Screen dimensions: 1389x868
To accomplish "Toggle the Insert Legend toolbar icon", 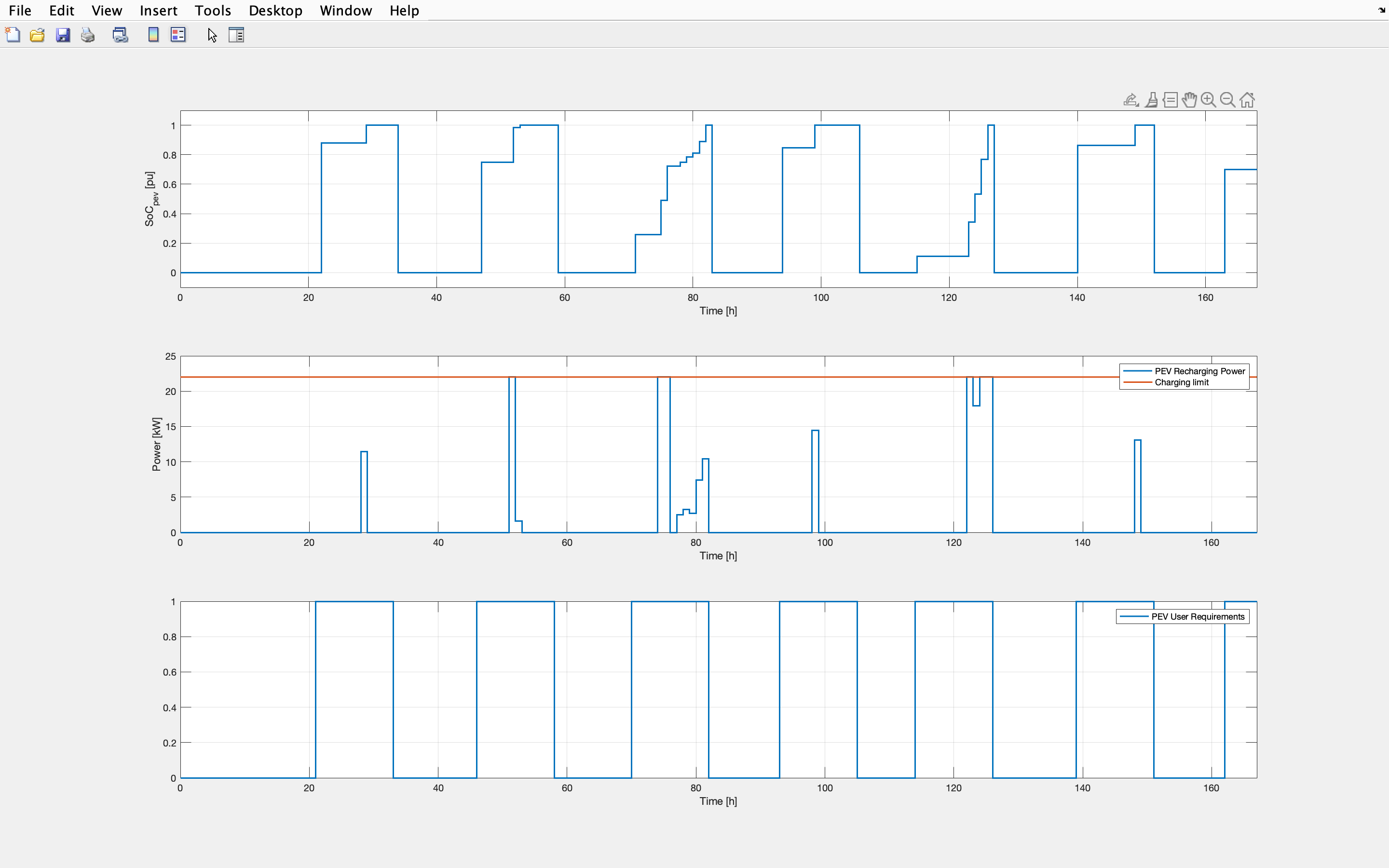I will 178,35.
